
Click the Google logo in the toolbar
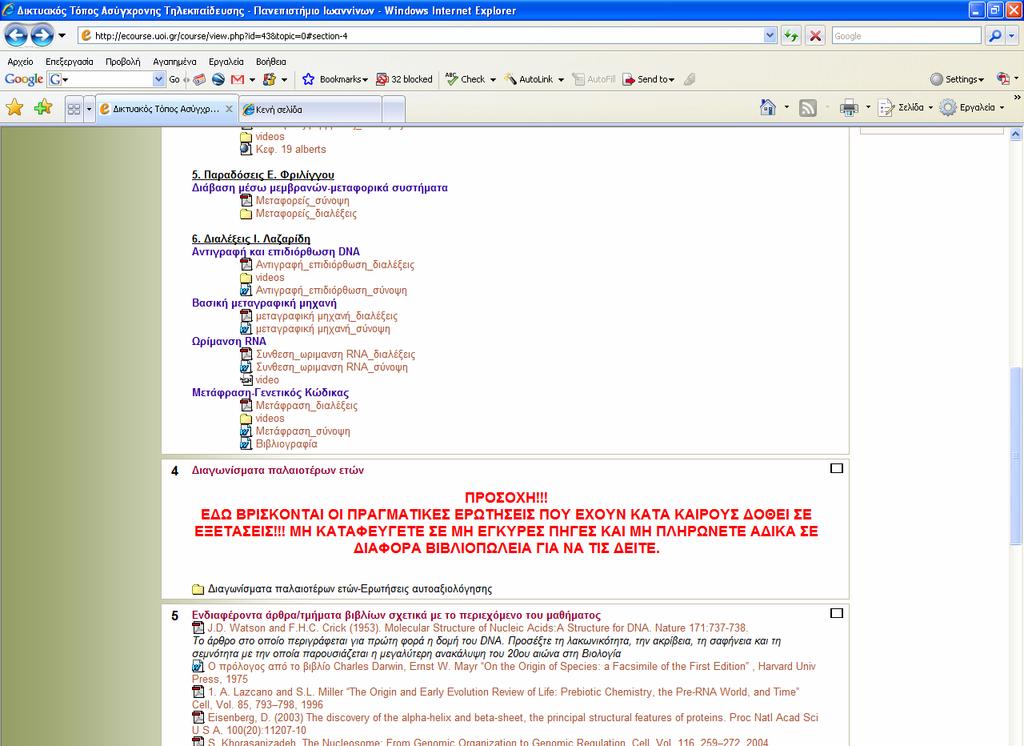[24, 79]
